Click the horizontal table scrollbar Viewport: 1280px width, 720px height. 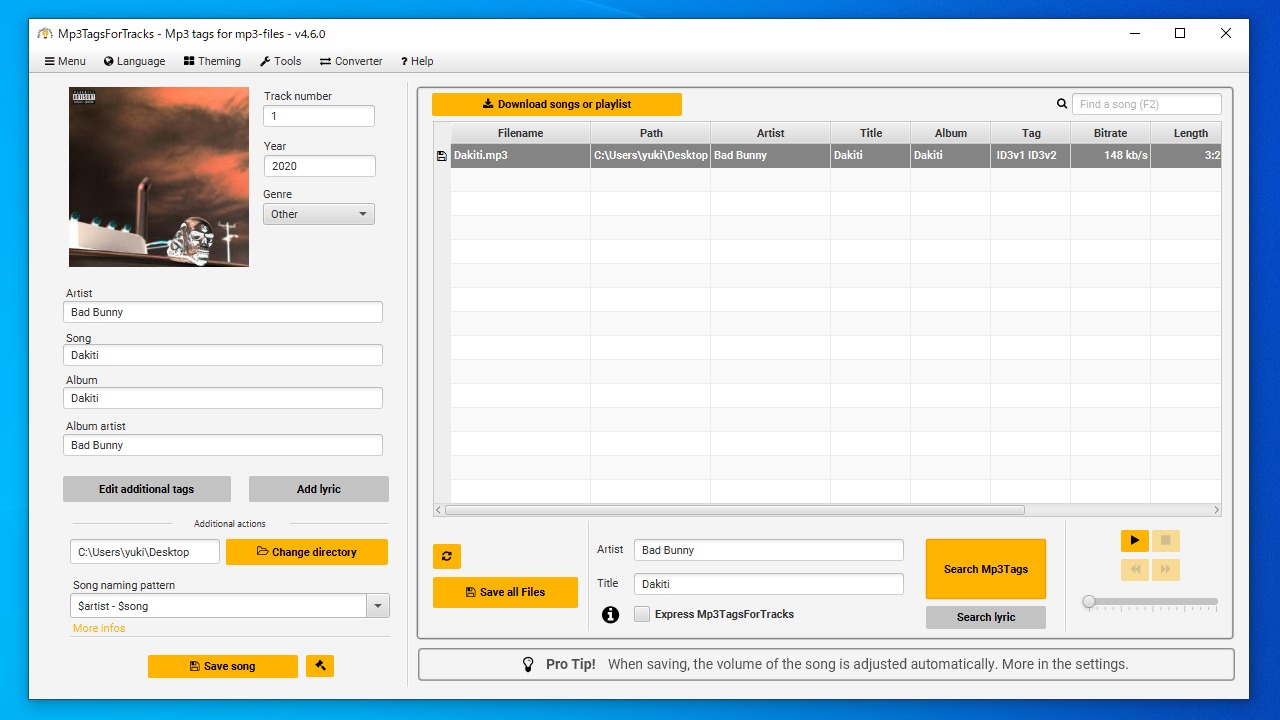coord(735,510)
